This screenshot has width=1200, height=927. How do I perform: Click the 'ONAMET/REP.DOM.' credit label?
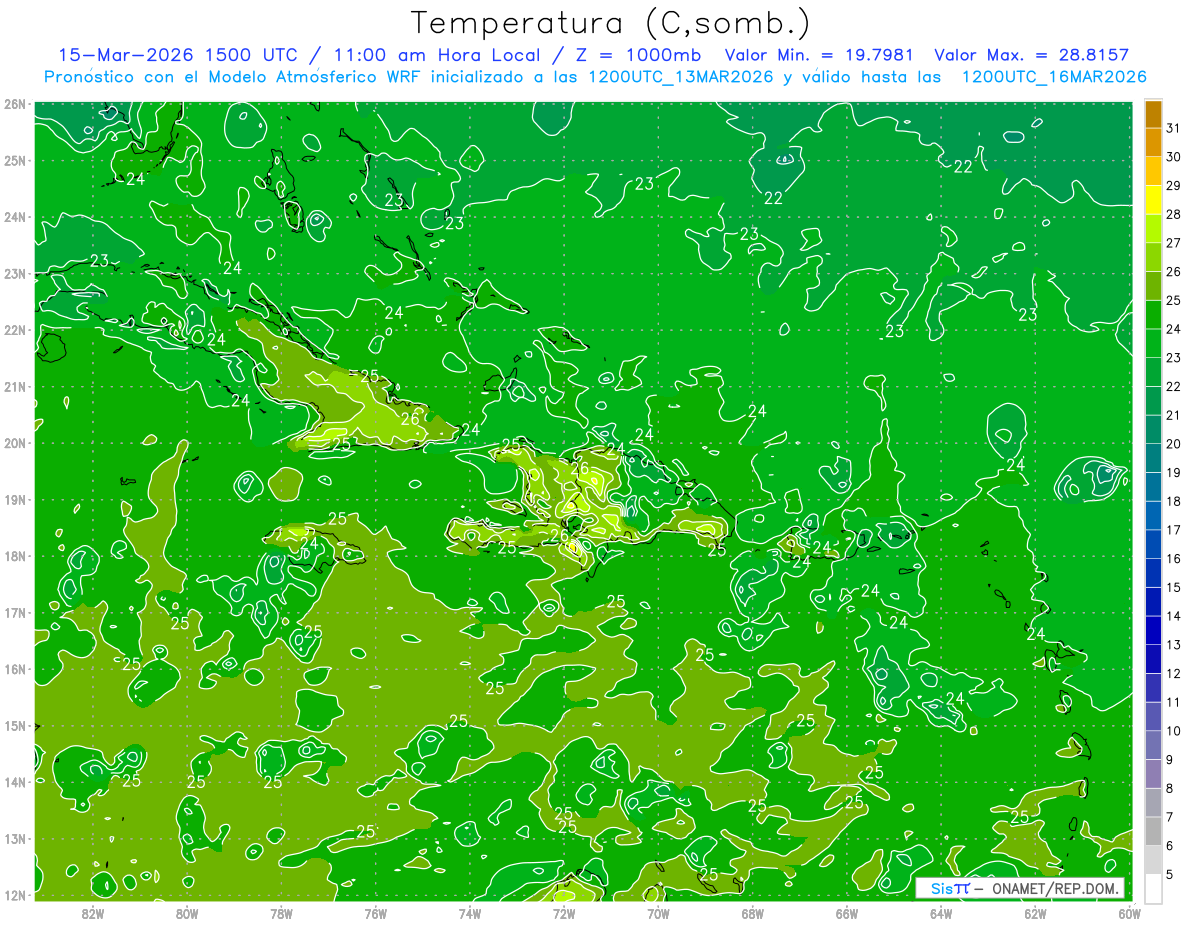[1055, 888]
